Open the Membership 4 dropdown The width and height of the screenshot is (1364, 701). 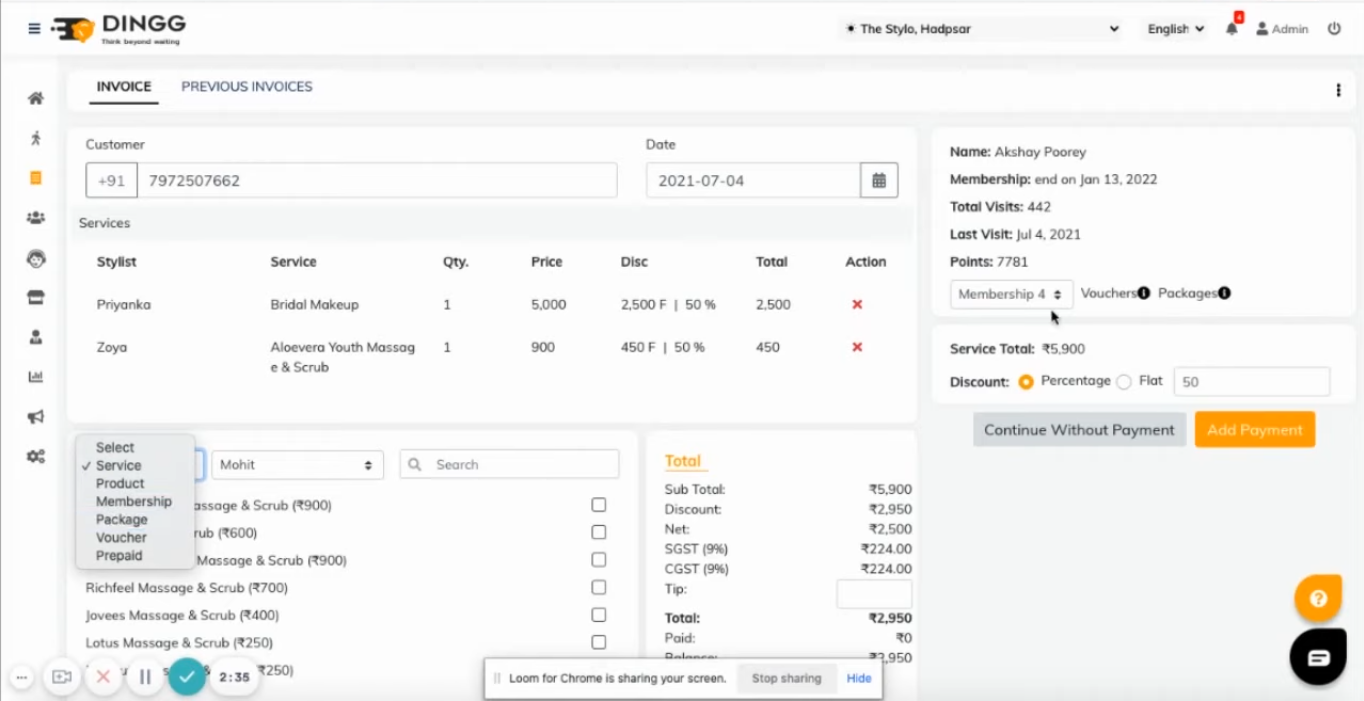click(1010, 294)
